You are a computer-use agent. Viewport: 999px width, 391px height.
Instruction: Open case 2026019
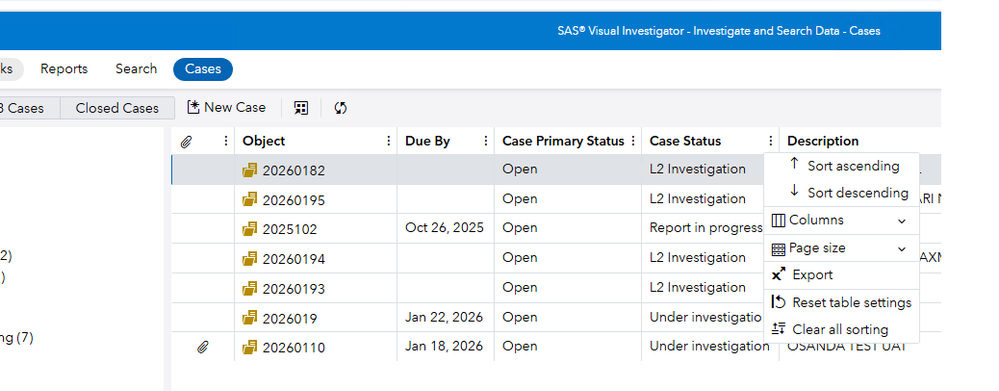click(x=289, y=318)
